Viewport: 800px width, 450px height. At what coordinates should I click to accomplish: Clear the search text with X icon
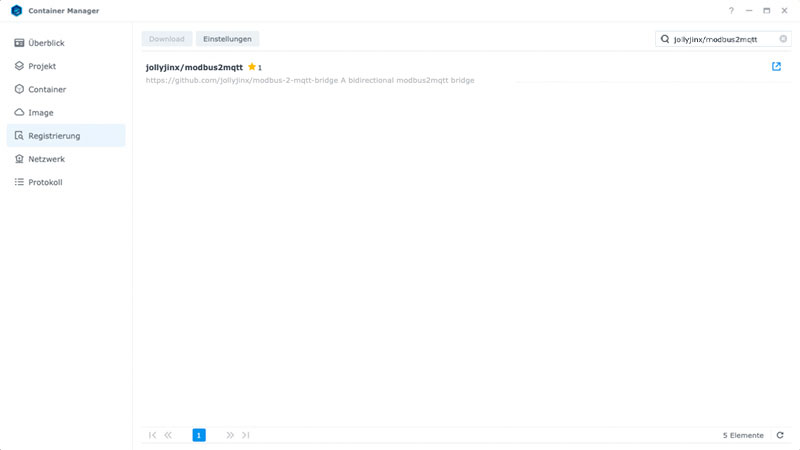coord(783,39)
